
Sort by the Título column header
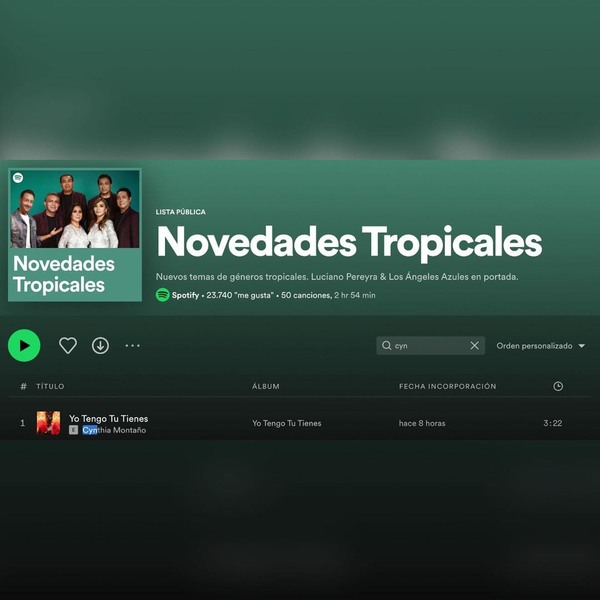pyautogui.click(x=50, y=386)
